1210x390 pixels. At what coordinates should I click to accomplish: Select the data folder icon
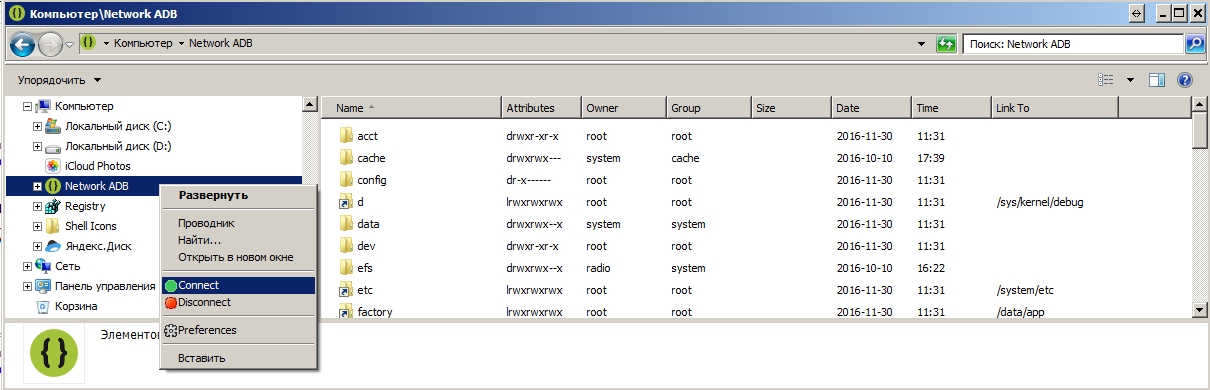point(346,224)
